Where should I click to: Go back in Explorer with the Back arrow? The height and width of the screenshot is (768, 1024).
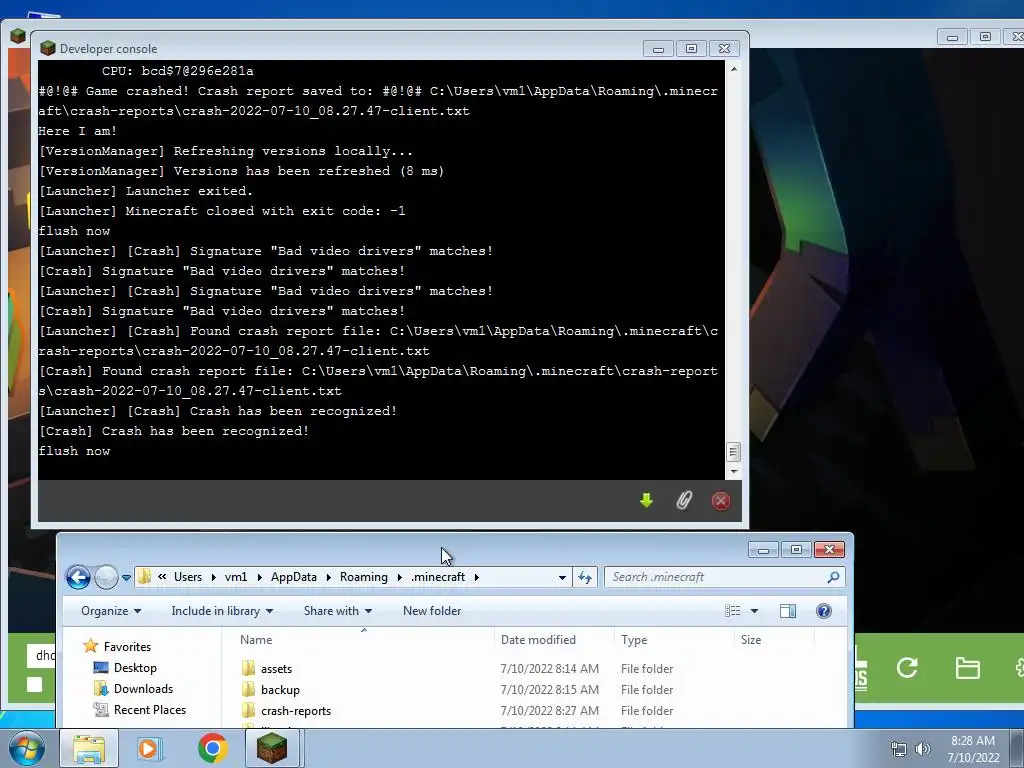[x=78, y=577]
